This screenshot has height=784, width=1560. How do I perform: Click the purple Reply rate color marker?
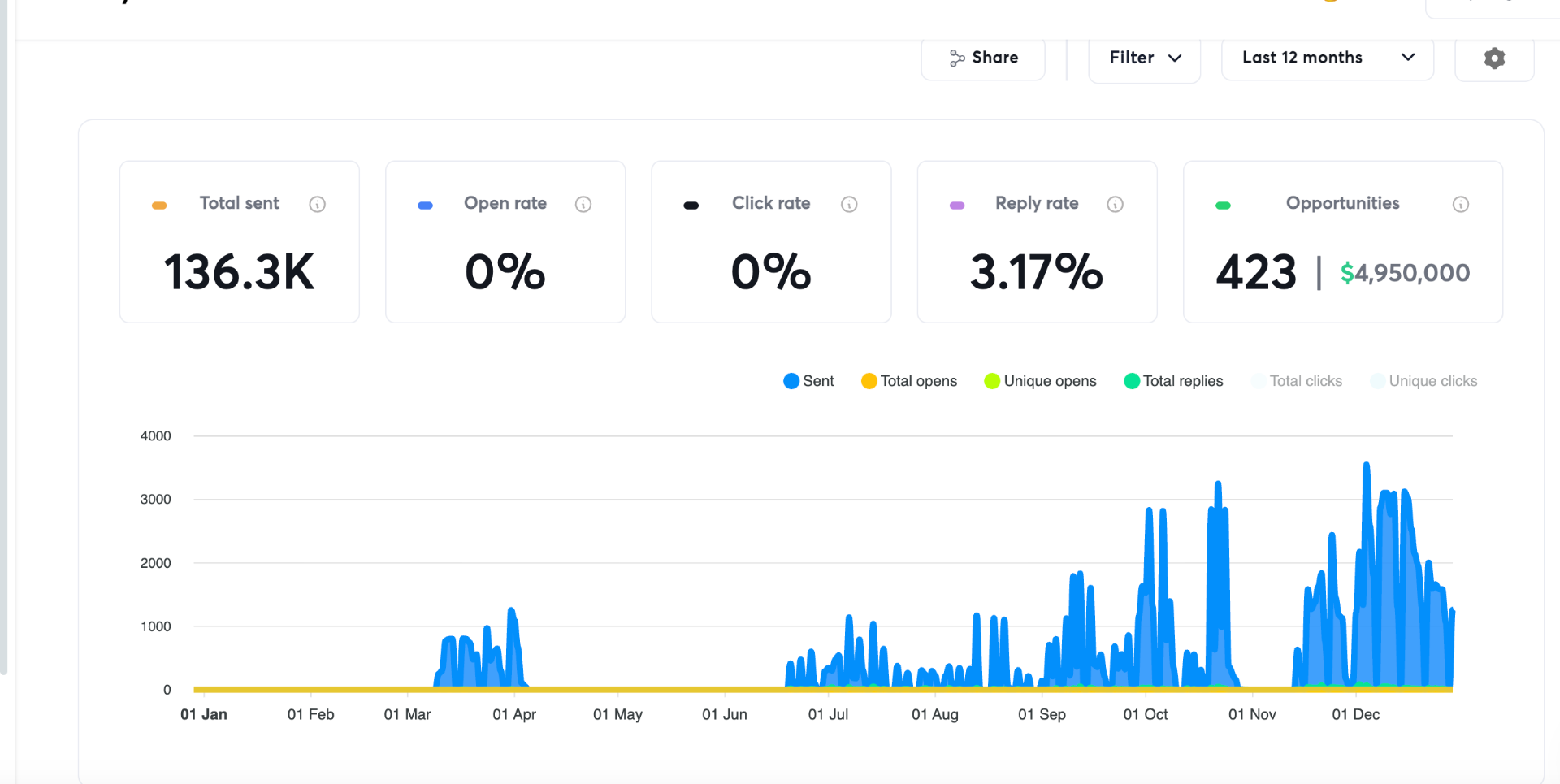pos(957,206)
